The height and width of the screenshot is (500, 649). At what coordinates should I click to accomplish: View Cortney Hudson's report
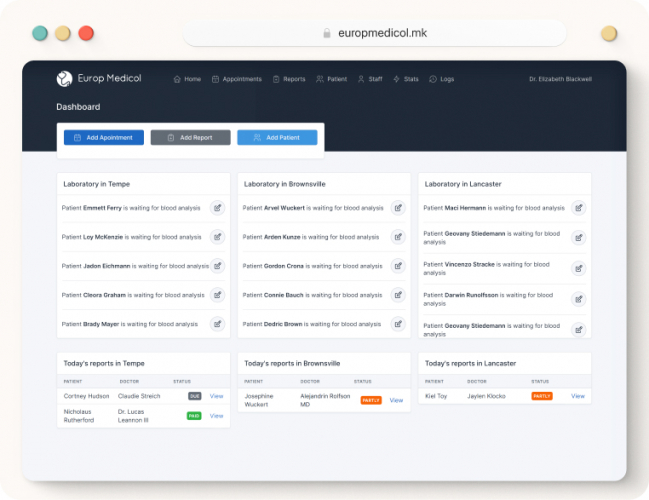tap(216, 396)
